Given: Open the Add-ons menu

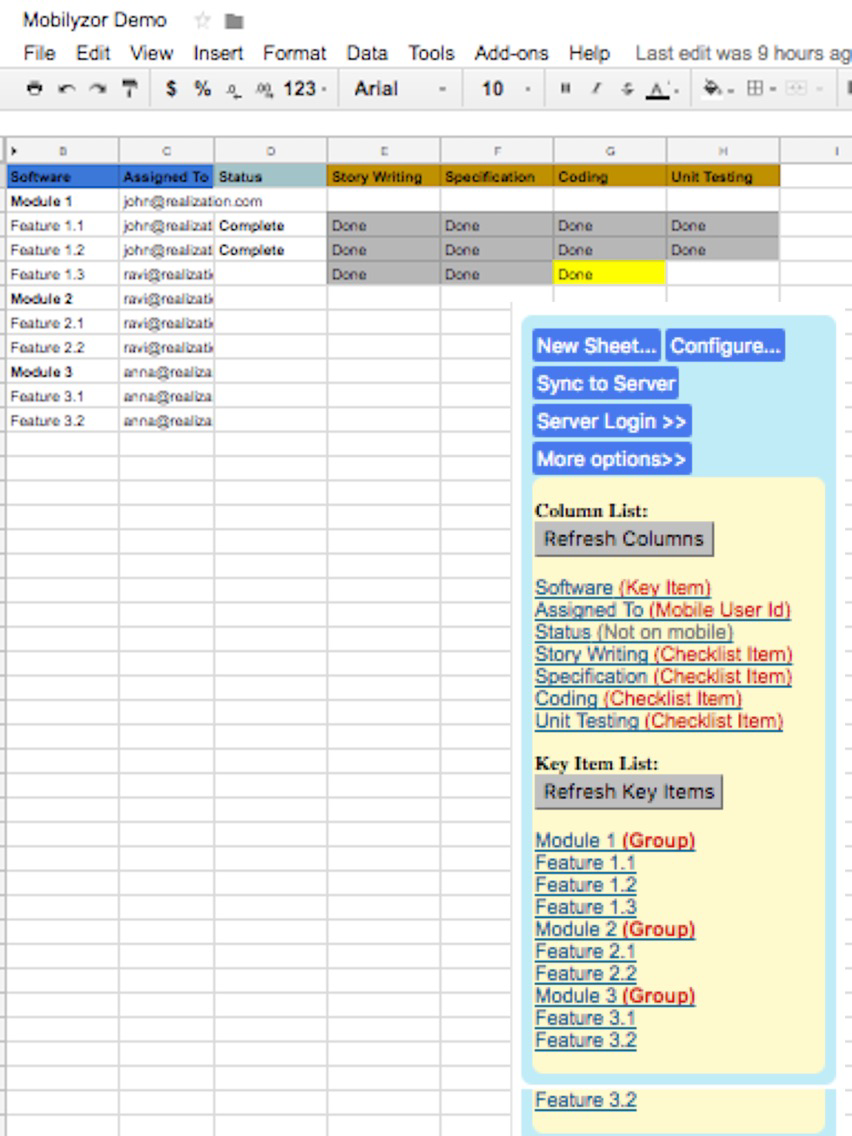Looking at the screenshot, I should point(511,54).
